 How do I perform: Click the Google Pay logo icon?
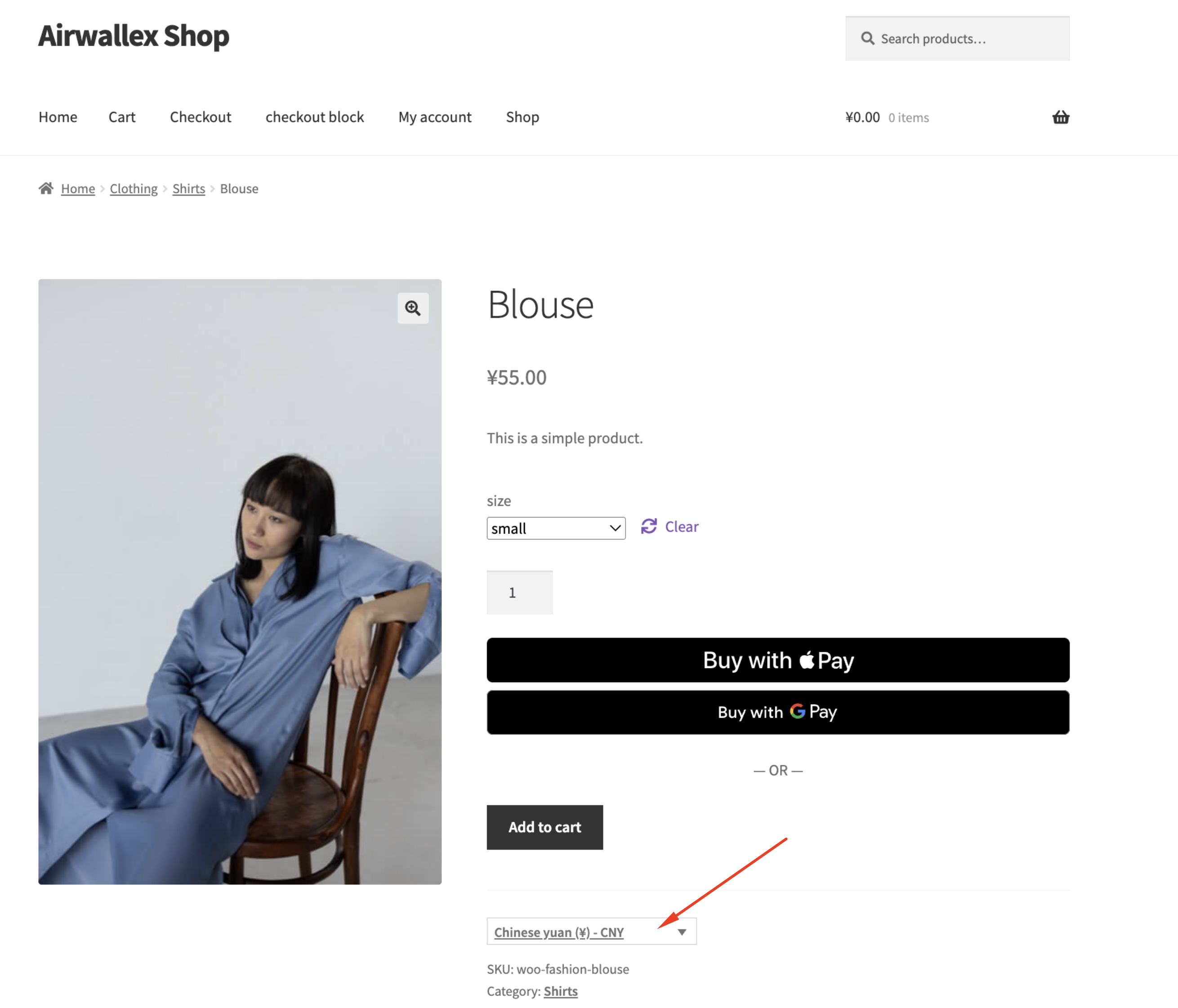pyautogui.click(x=798, y=712)
